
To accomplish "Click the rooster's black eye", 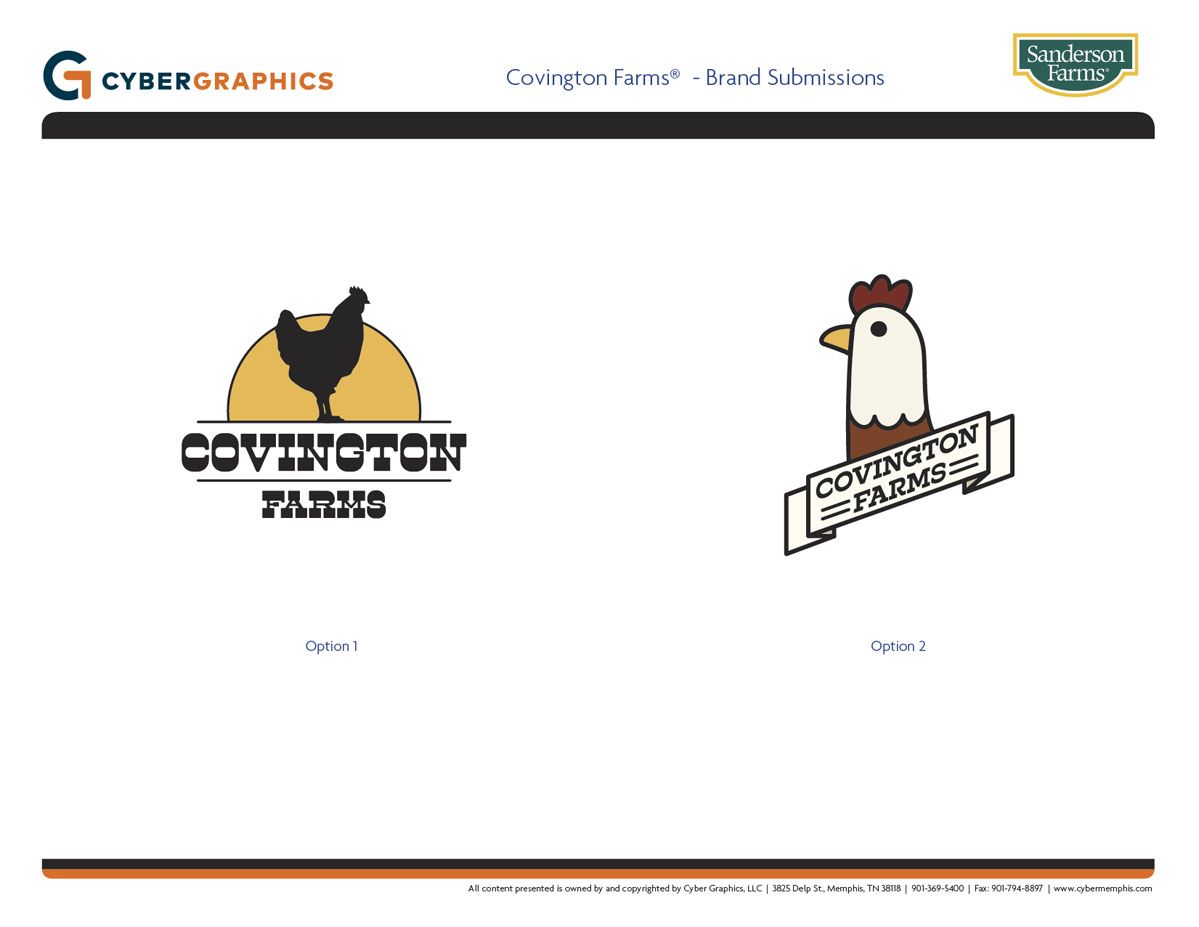I will point(878,328).
